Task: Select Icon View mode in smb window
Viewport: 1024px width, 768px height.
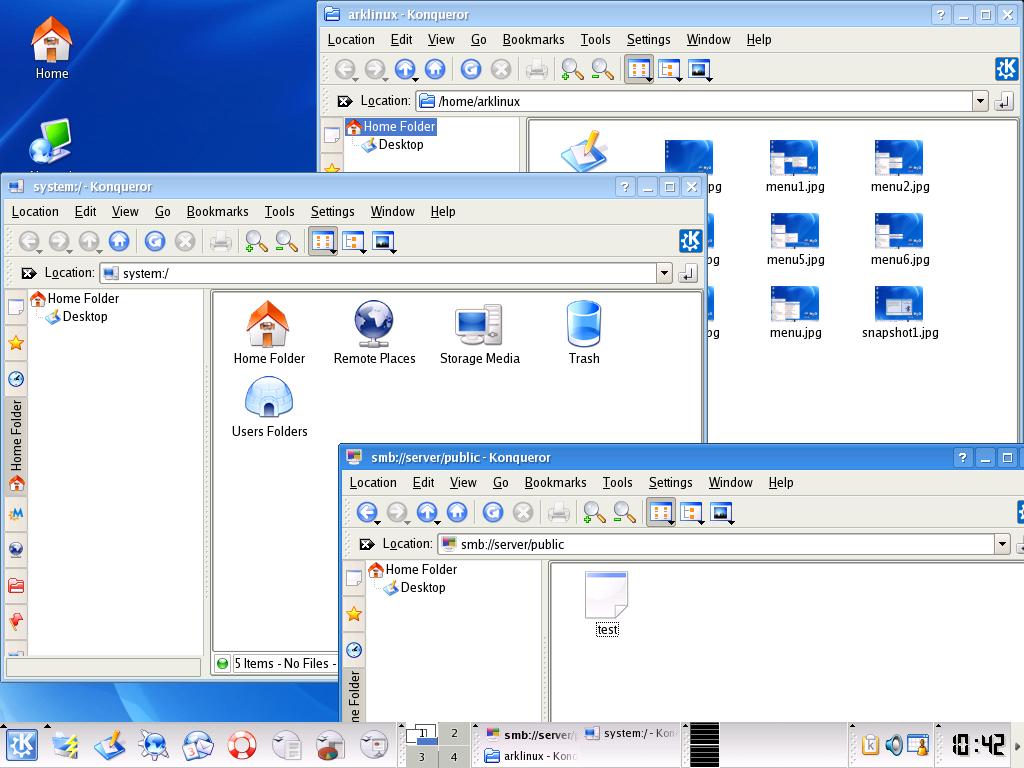Action: [x=660, y=513]
